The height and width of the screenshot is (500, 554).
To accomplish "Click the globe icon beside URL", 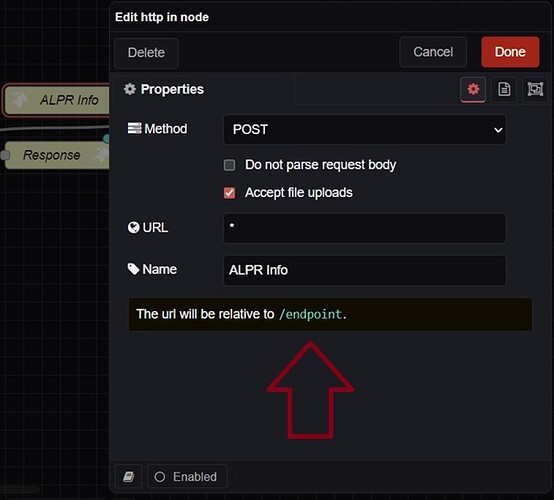I will coord(134,228).
